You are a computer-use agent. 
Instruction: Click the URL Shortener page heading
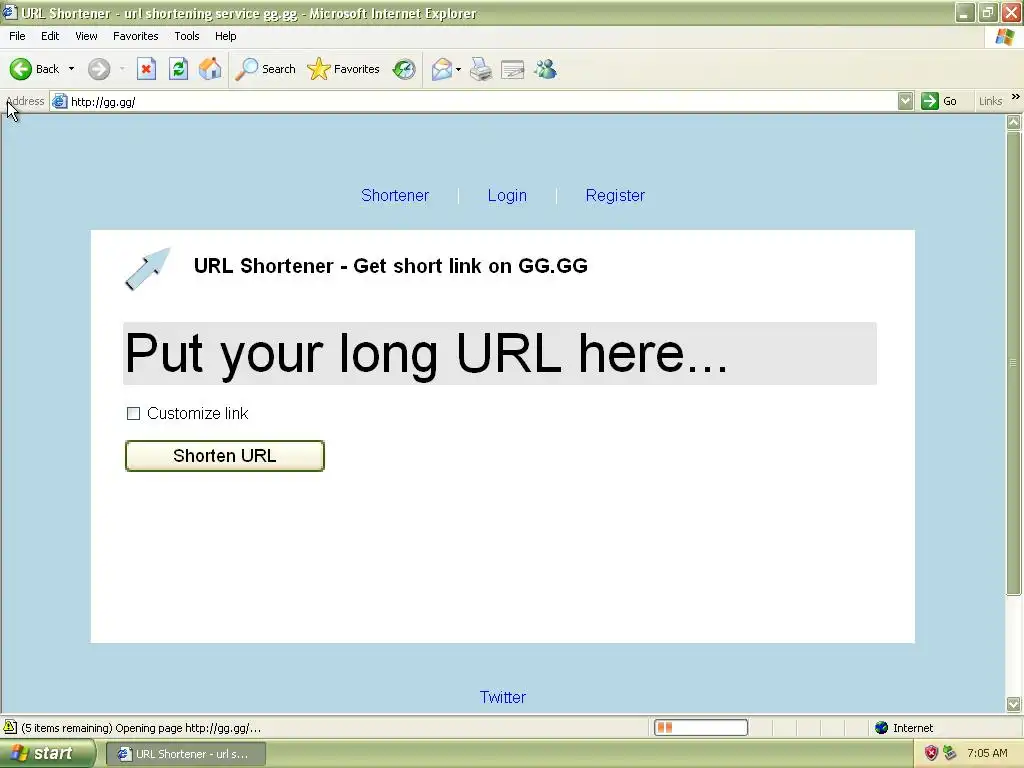[x=391, y=266]
